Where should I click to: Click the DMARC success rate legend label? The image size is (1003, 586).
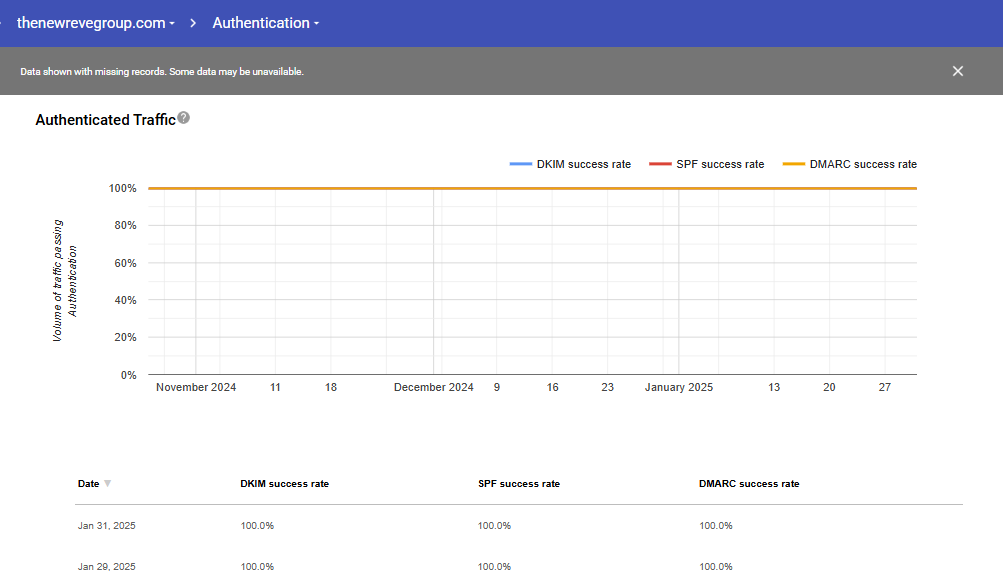tap(863, 164)
